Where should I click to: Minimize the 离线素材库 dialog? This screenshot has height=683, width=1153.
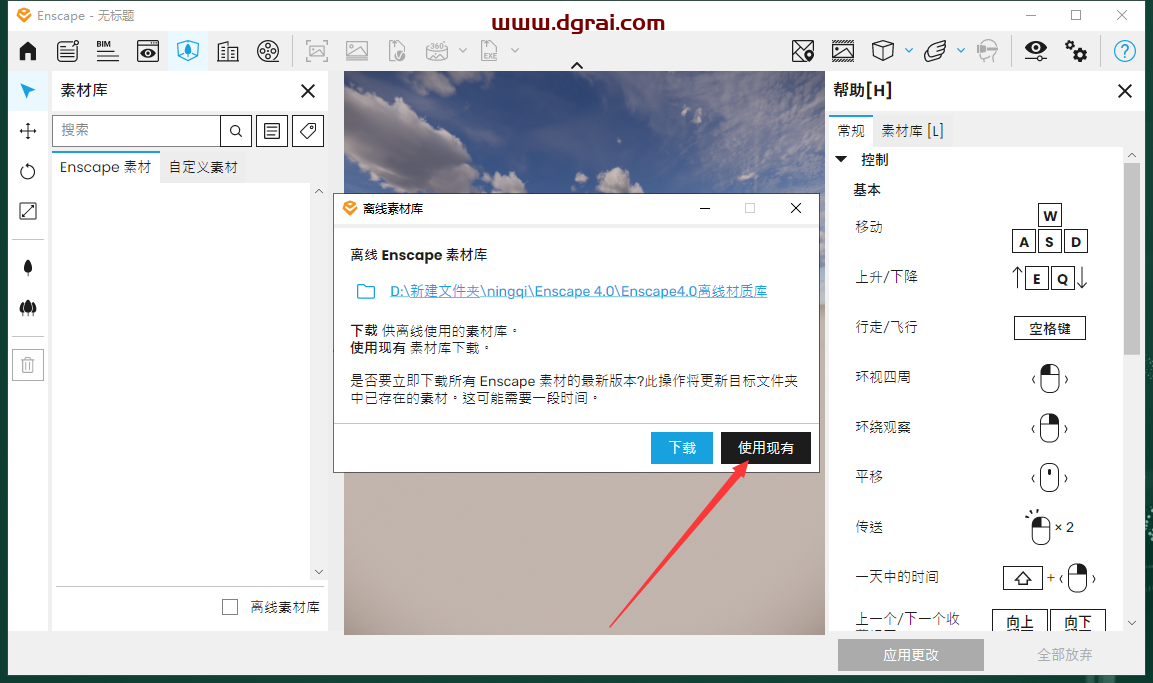[704, 209]
